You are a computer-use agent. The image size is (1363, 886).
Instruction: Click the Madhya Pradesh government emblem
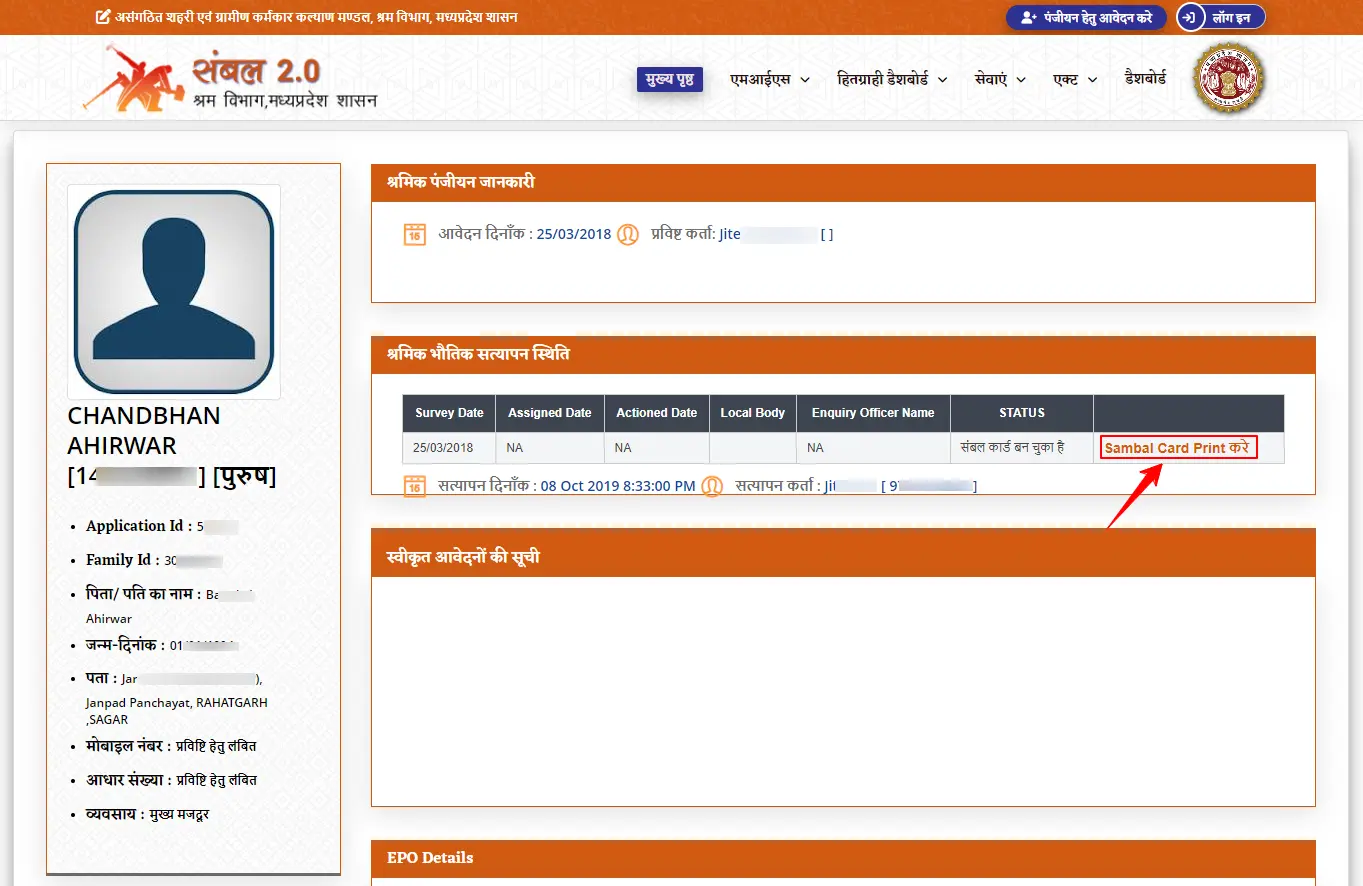tap(1229, 78)
